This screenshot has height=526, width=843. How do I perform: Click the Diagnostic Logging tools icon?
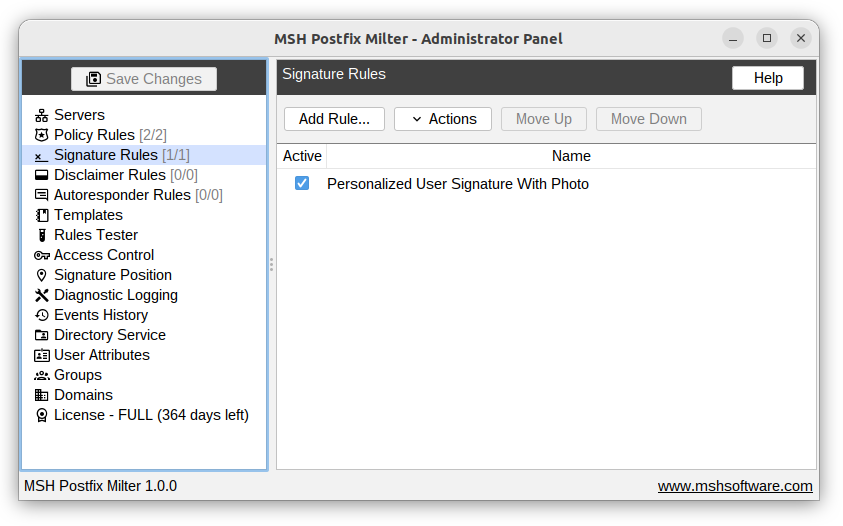(x=41, y=295)
